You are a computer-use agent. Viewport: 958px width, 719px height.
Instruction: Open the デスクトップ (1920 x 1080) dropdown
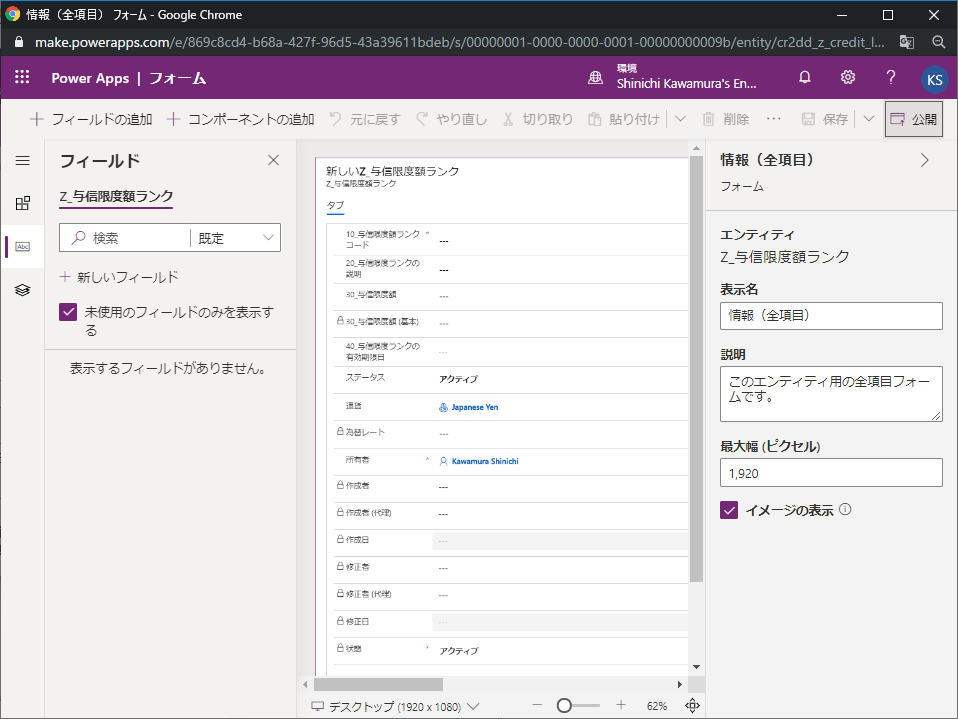point(395,707)
